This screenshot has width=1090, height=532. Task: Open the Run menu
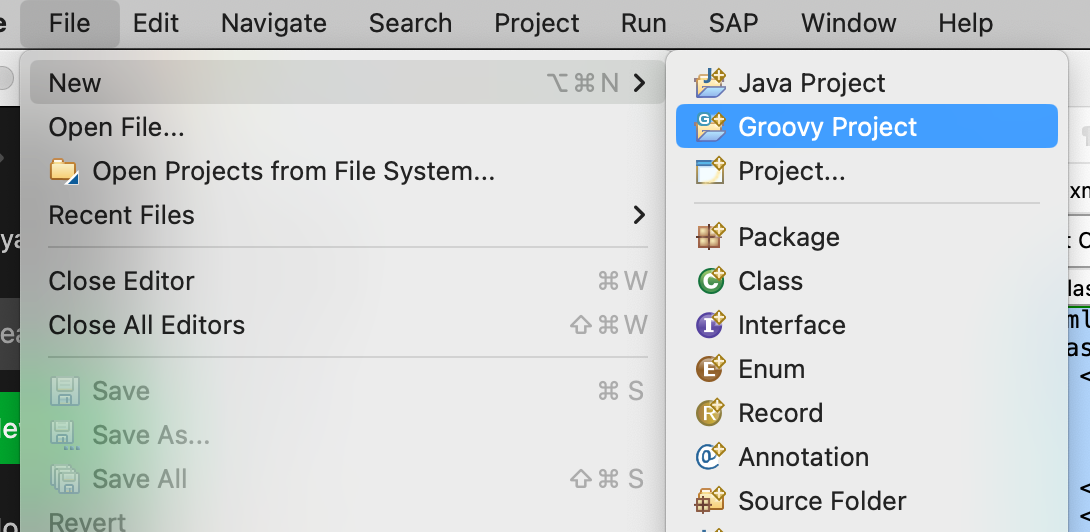(643, 23)
